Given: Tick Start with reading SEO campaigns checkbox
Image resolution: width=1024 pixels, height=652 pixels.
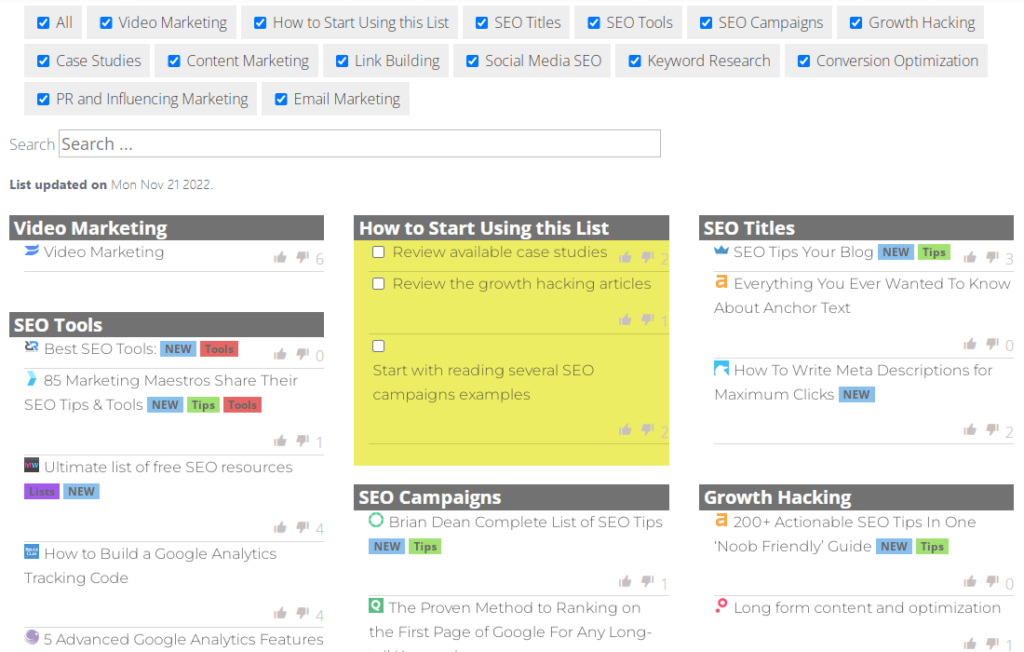Looking at the screenshot, I should [378, 346].
